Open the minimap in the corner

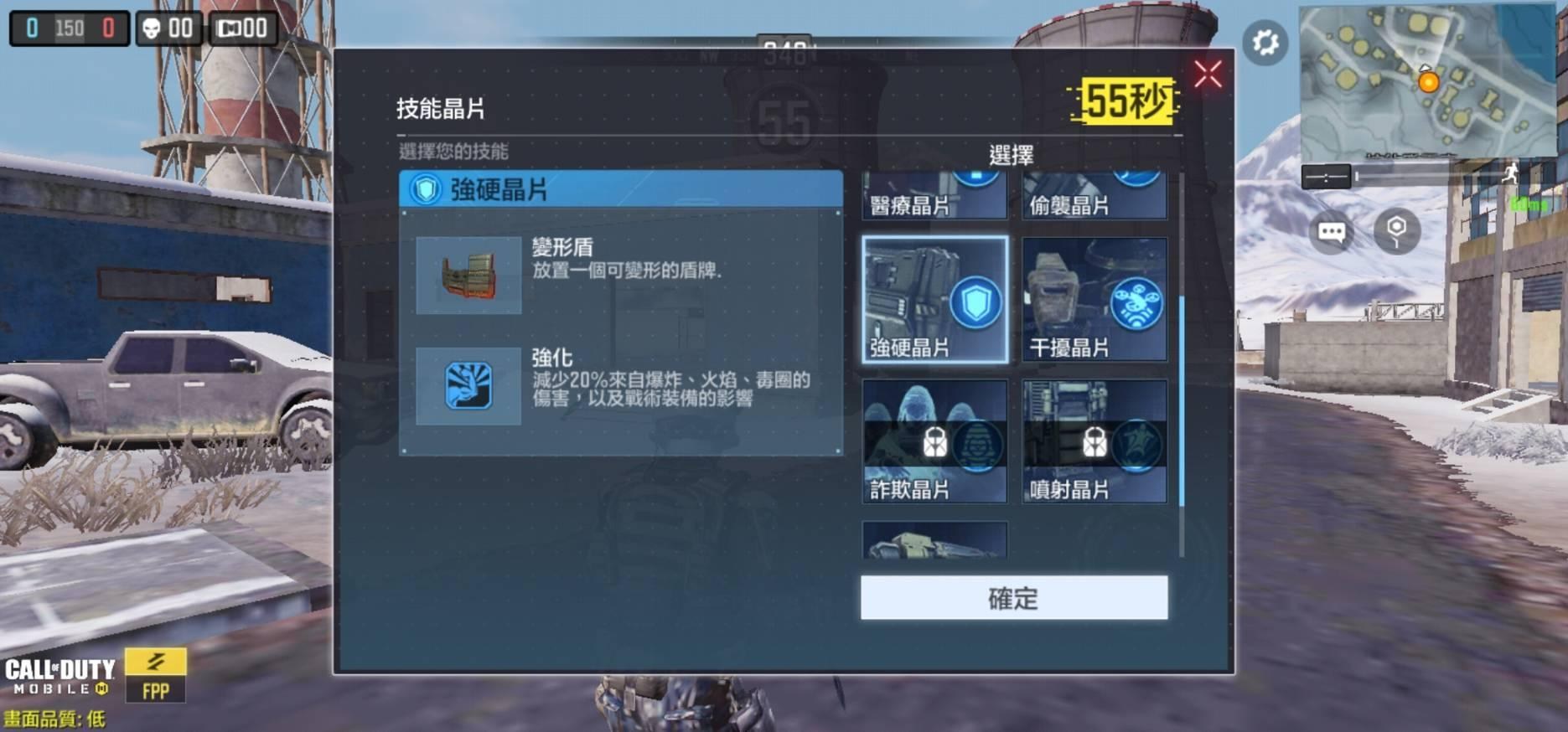tap(1426, 81)
